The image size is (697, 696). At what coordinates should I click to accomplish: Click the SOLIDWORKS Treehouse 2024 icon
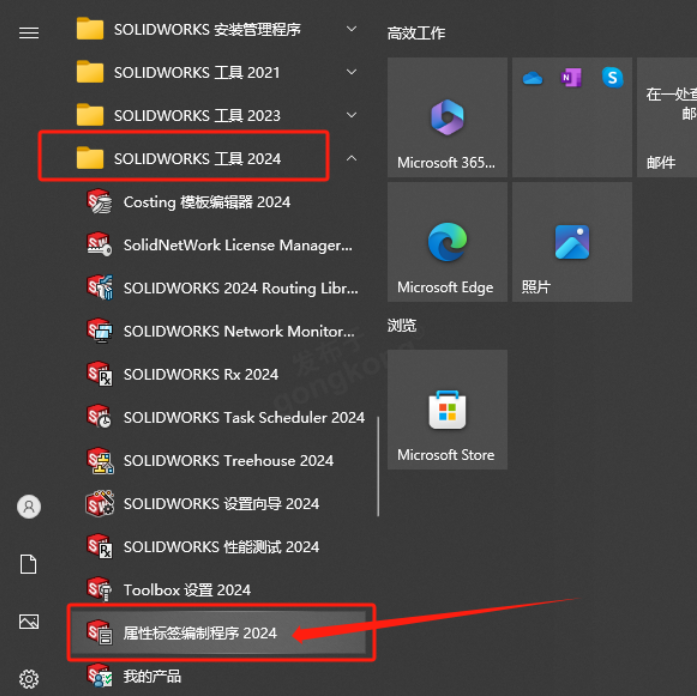[99, 460]
